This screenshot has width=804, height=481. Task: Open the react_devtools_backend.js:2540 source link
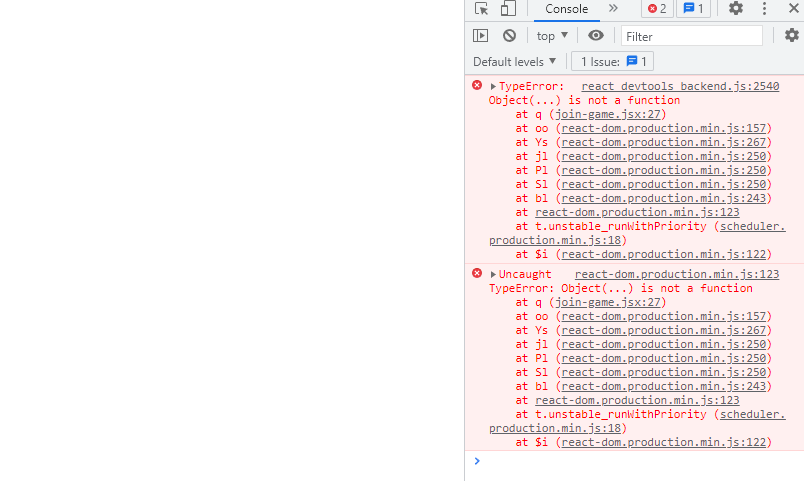[680, 86]
